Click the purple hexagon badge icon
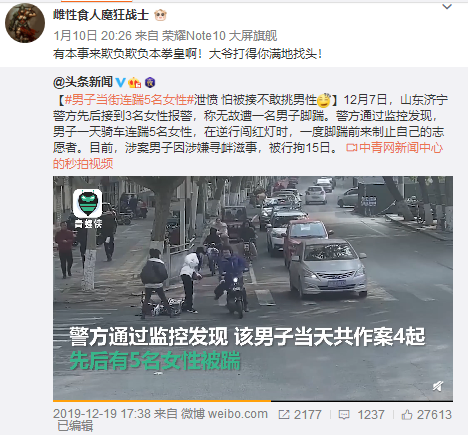Viewport: 468px width, 435px height. pos(150,82)
